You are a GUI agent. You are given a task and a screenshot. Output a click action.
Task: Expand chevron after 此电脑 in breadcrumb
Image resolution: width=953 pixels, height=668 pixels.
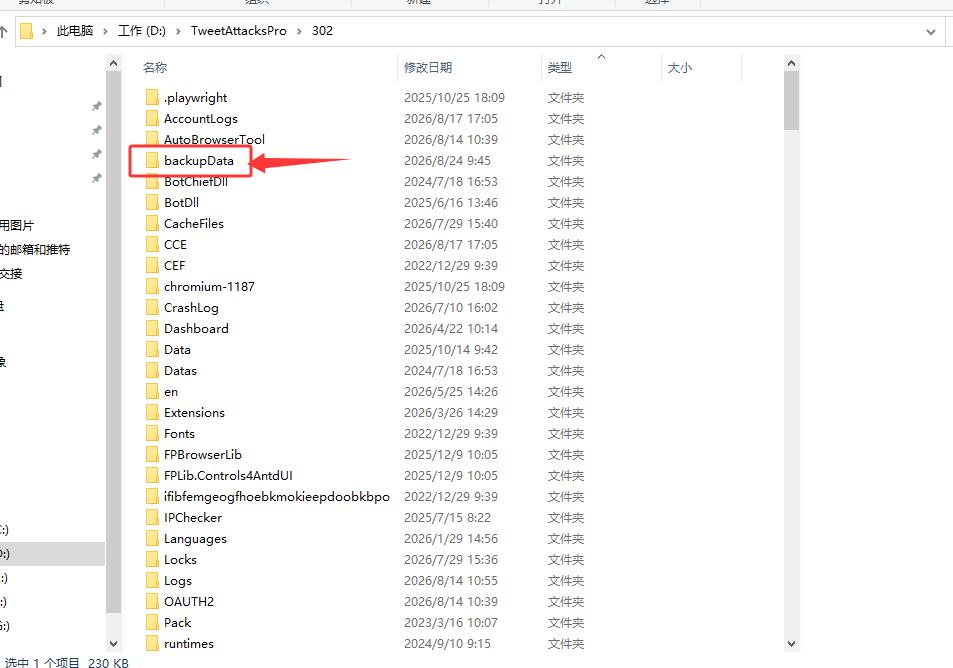click(x=105, y=31)
